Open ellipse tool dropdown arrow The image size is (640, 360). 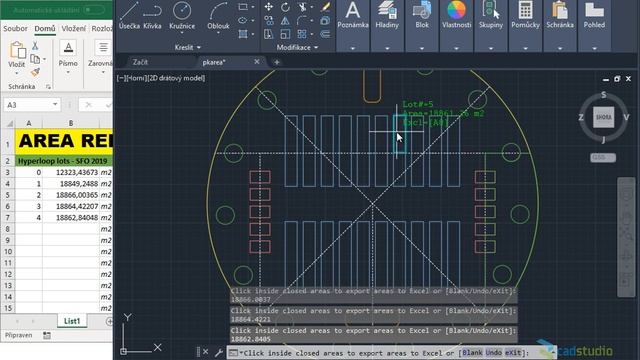[x=253, y=20]
